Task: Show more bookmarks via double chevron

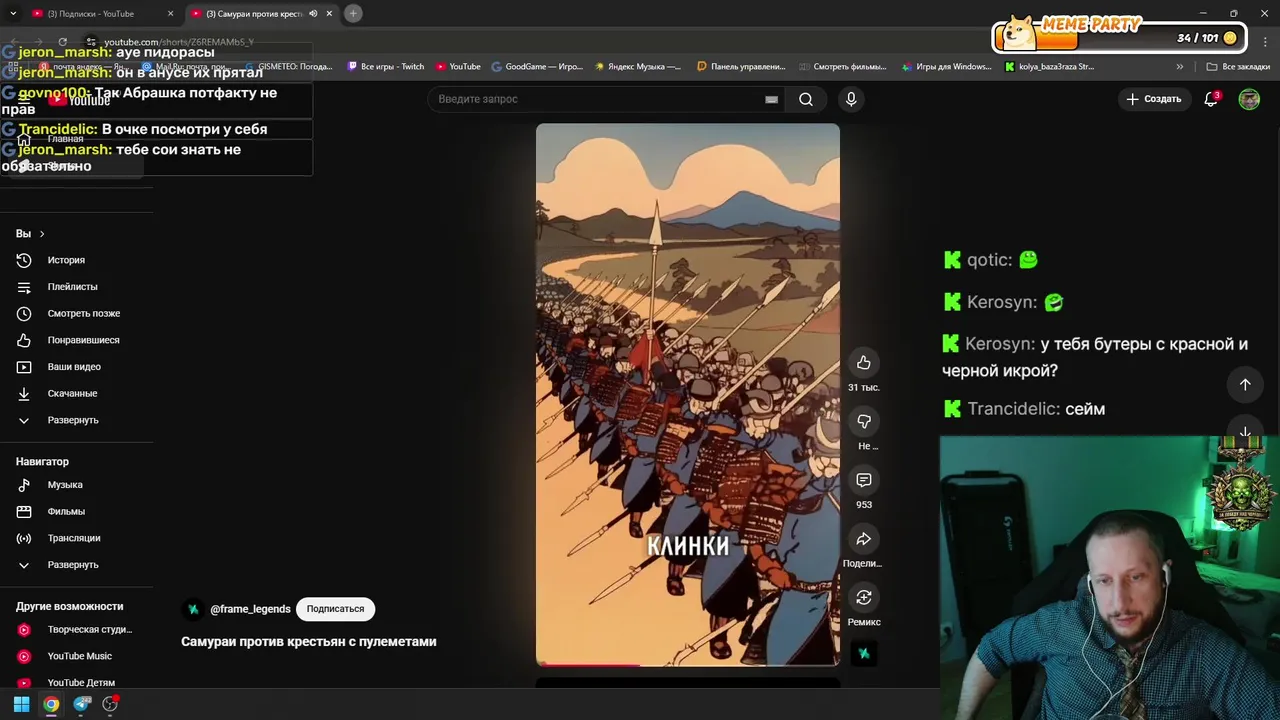Action: tap(1180, 67)
